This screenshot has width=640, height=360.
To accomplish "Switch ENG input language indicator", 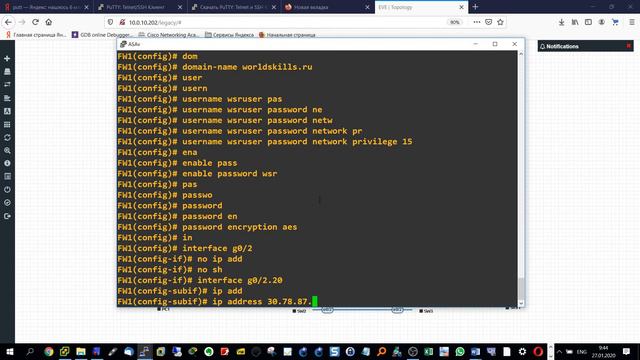I will point(582,351).
